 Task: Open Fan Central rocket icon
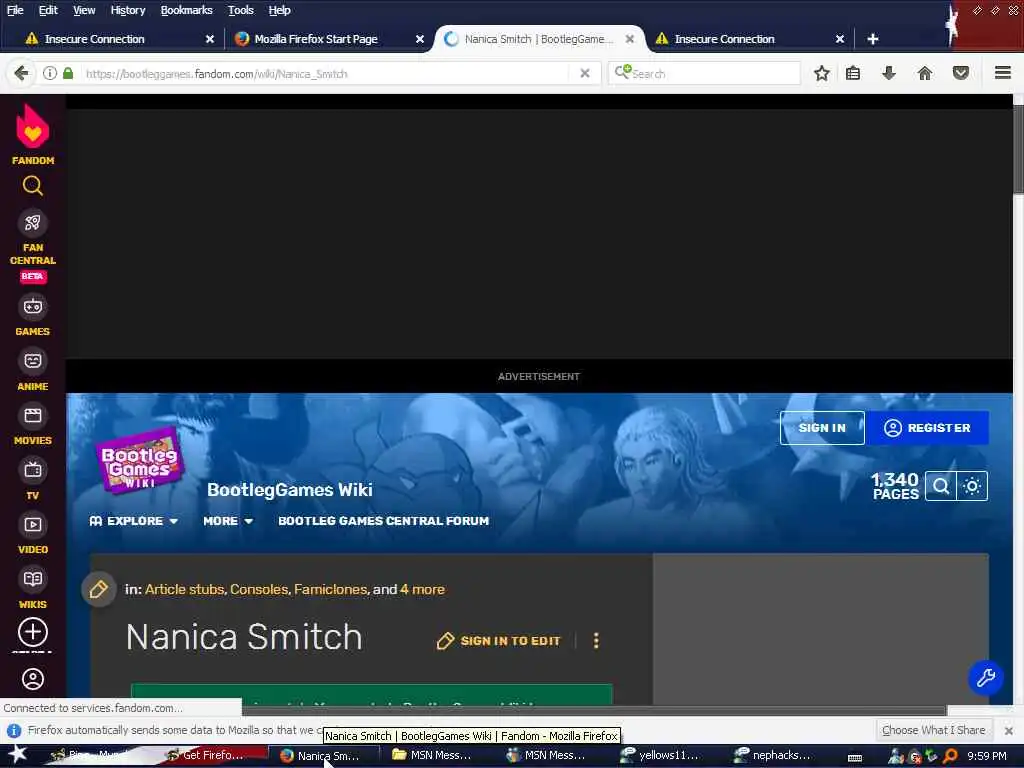click(33, 223)
